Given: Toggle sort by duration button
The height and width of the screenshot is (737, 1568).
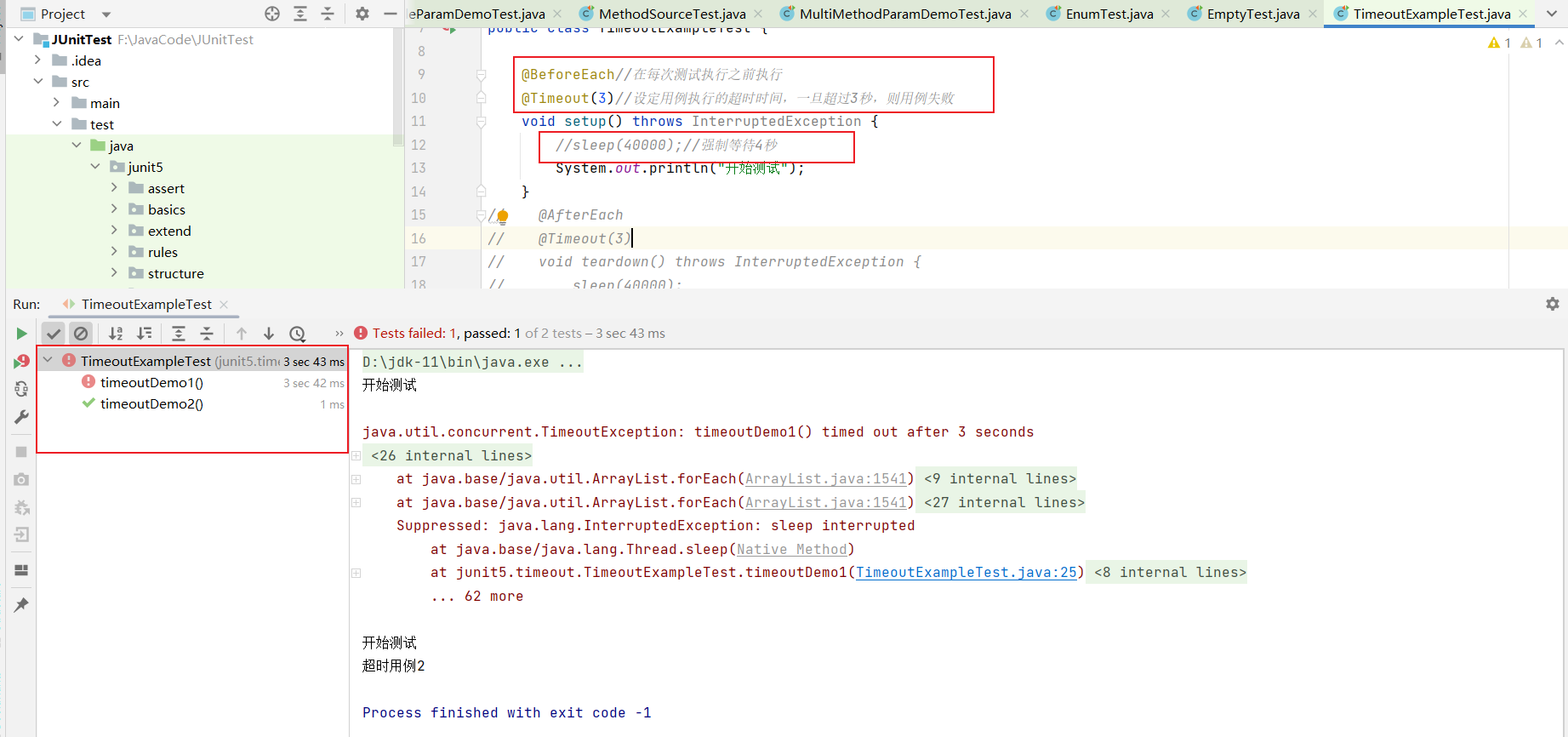Looking at the screenshot, I should (x=145, y=334).
